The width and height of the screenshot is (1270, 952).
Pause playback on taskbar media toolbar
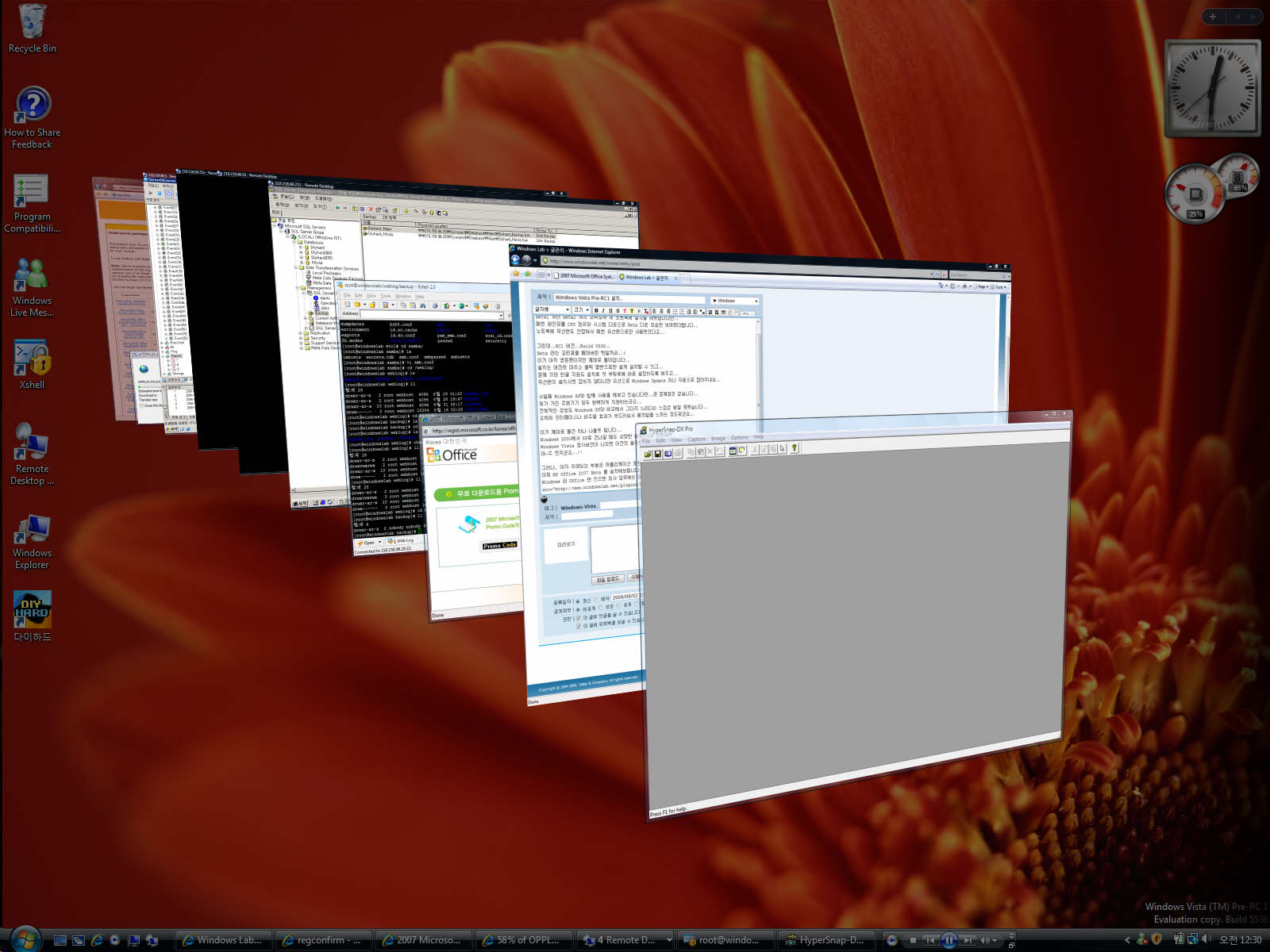tap(949, 940)
